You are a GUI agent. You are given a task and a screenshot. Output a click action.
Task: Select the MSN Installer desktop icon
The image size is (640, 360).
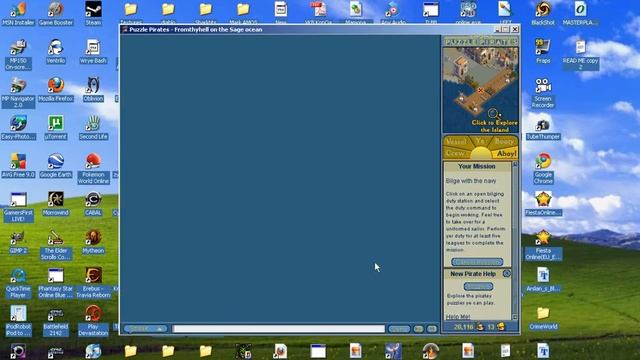18,13
